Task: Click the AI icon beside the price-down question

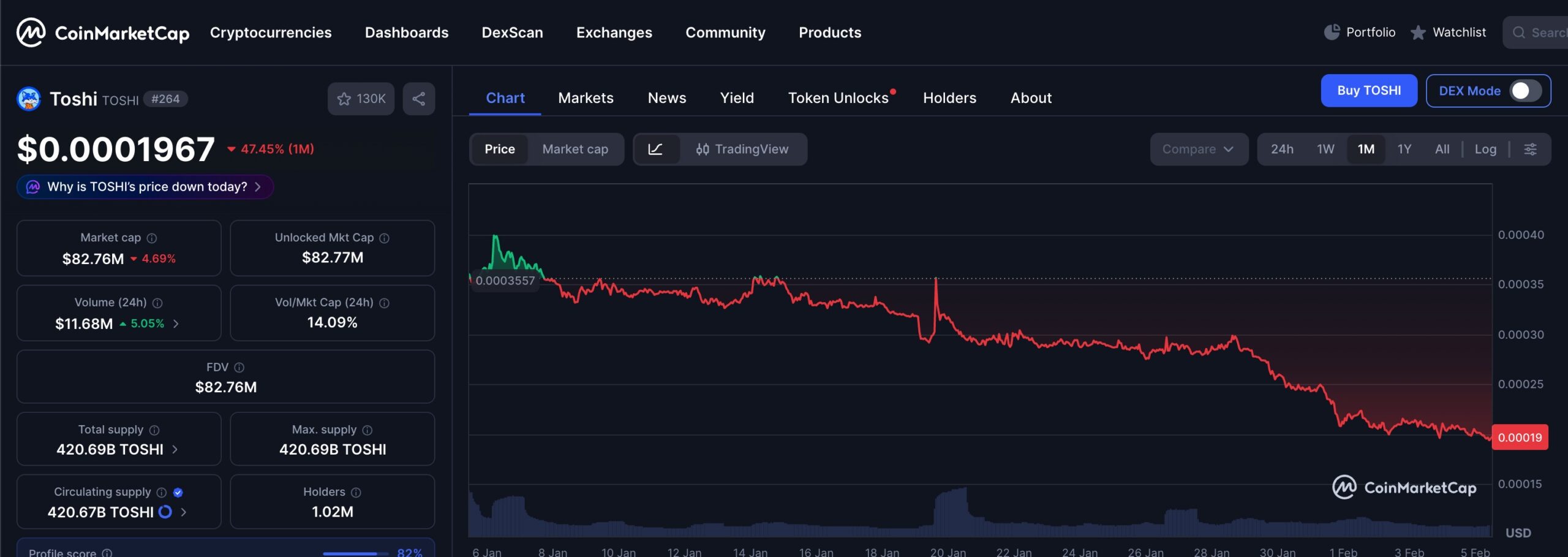Action: [33, 187]
